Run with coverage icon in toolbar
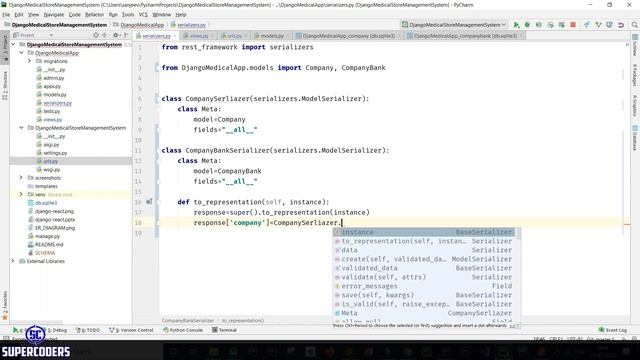The image size is (640, 360). [539, 25]
